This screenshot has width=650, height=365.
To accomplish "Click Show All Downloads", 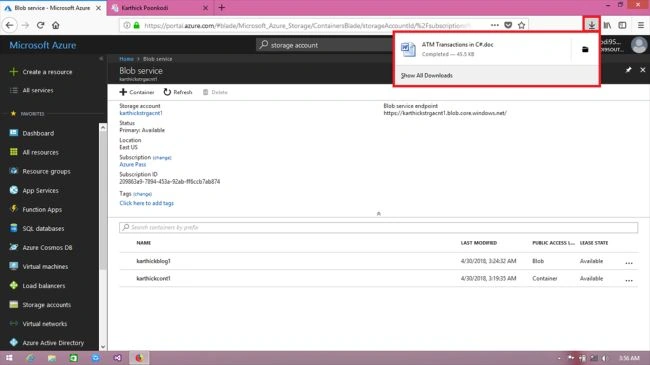I will click(x=427, y=75).
